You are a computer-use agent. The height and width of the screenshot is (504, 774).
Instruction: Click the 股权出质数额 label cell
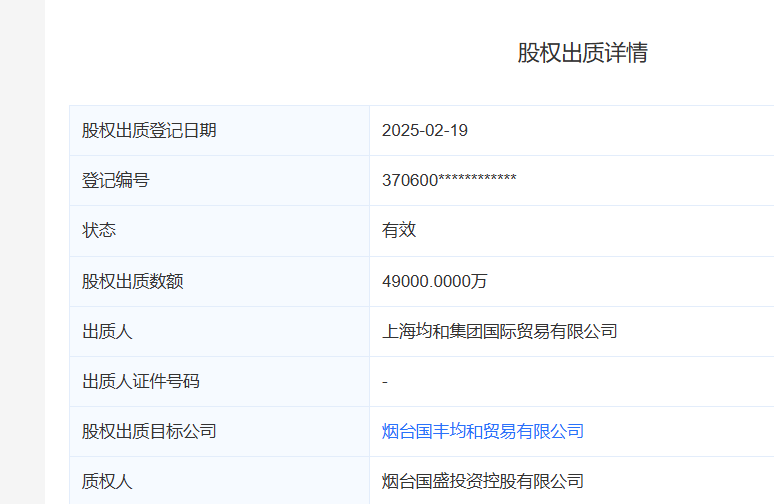pyautogui.click(x=220, y=281)
